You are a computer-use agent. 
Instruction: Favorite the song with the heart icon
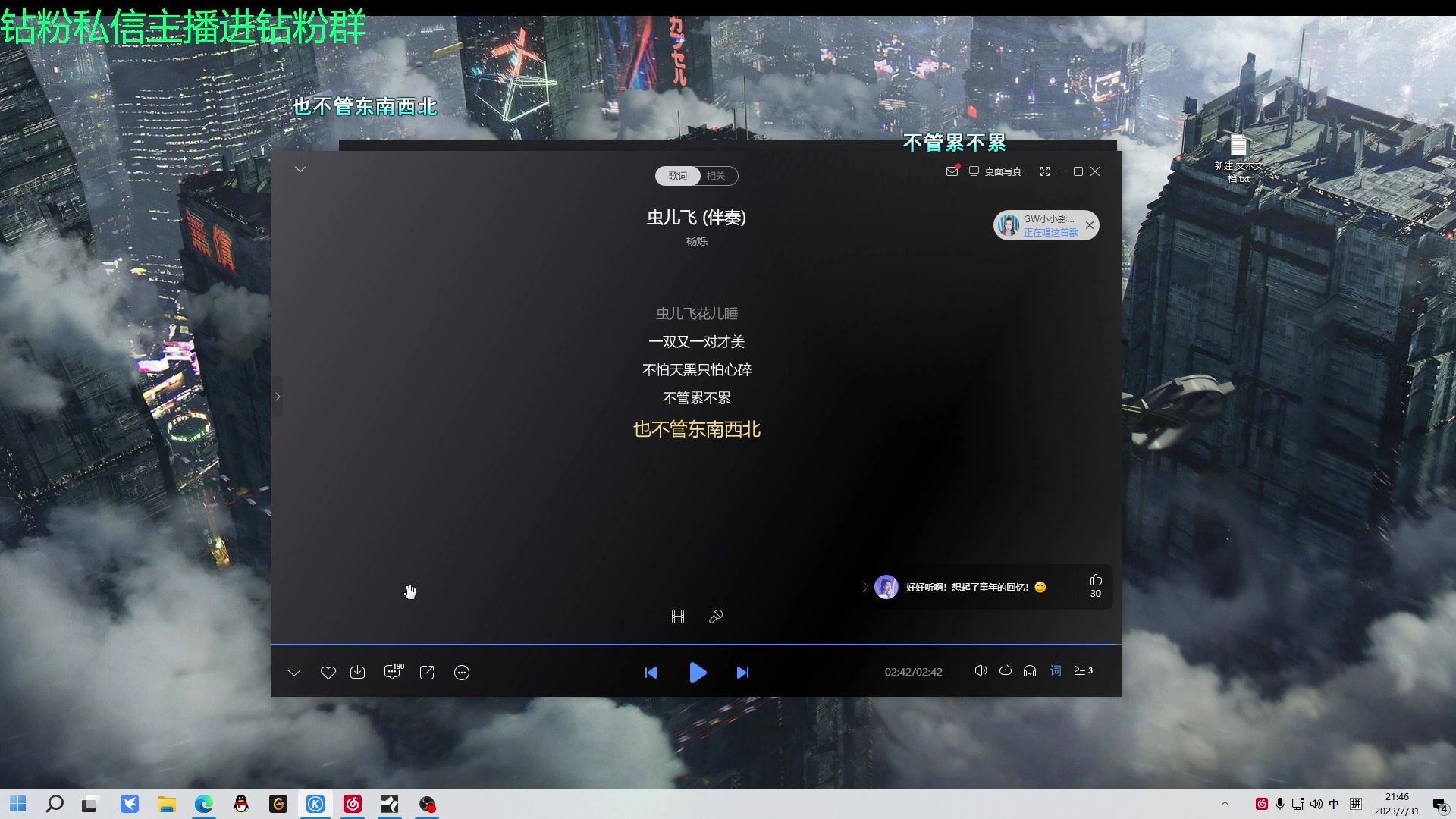coord(328,672)
